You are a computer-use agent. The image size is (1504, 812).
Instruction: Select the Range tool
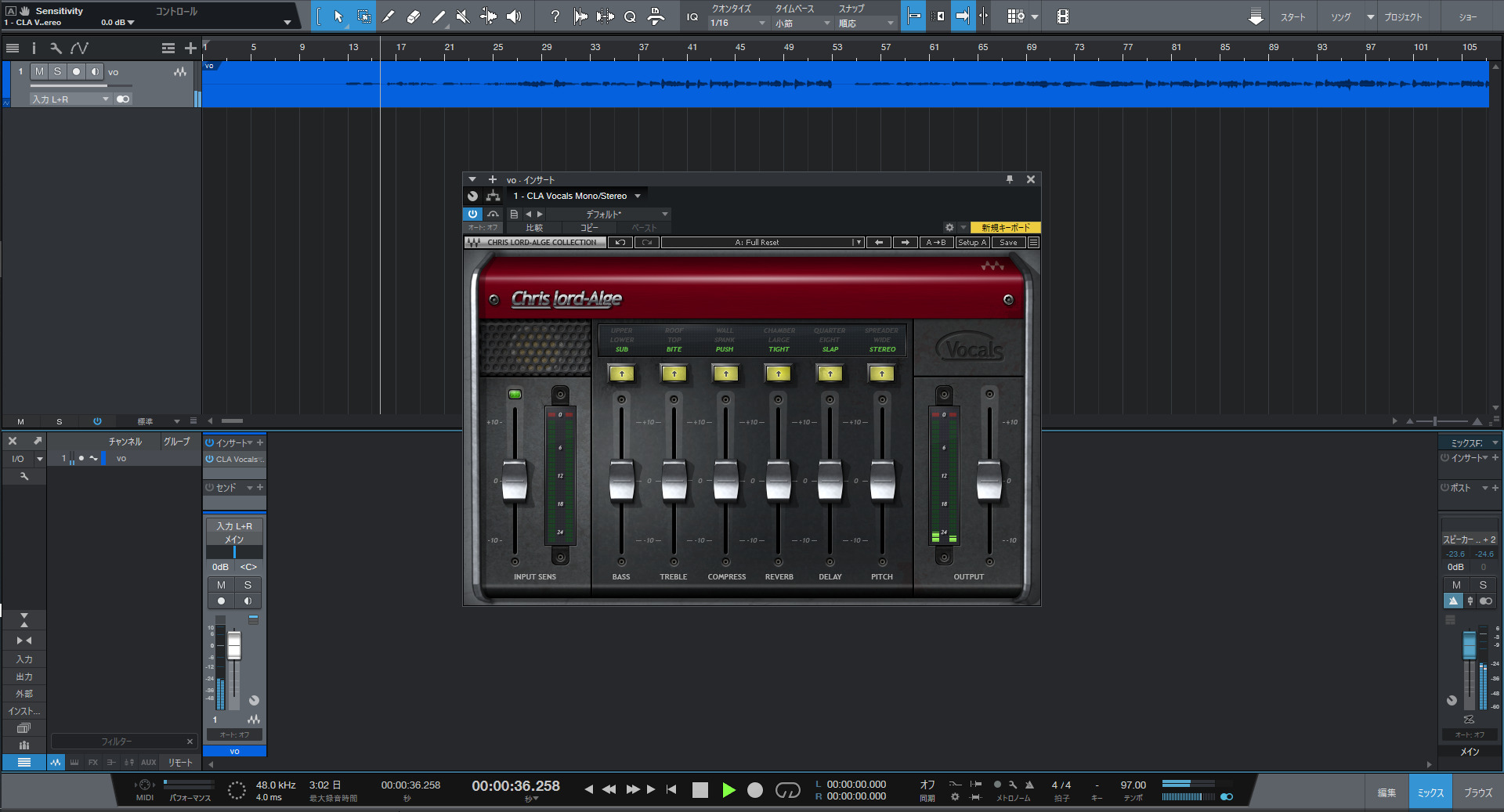tap(364, 16)
